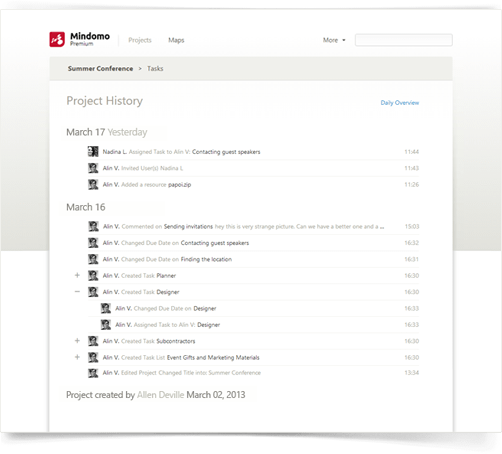Open the Sending invitations task
This screenshot has width=502, height=454.
coord(188,226)
